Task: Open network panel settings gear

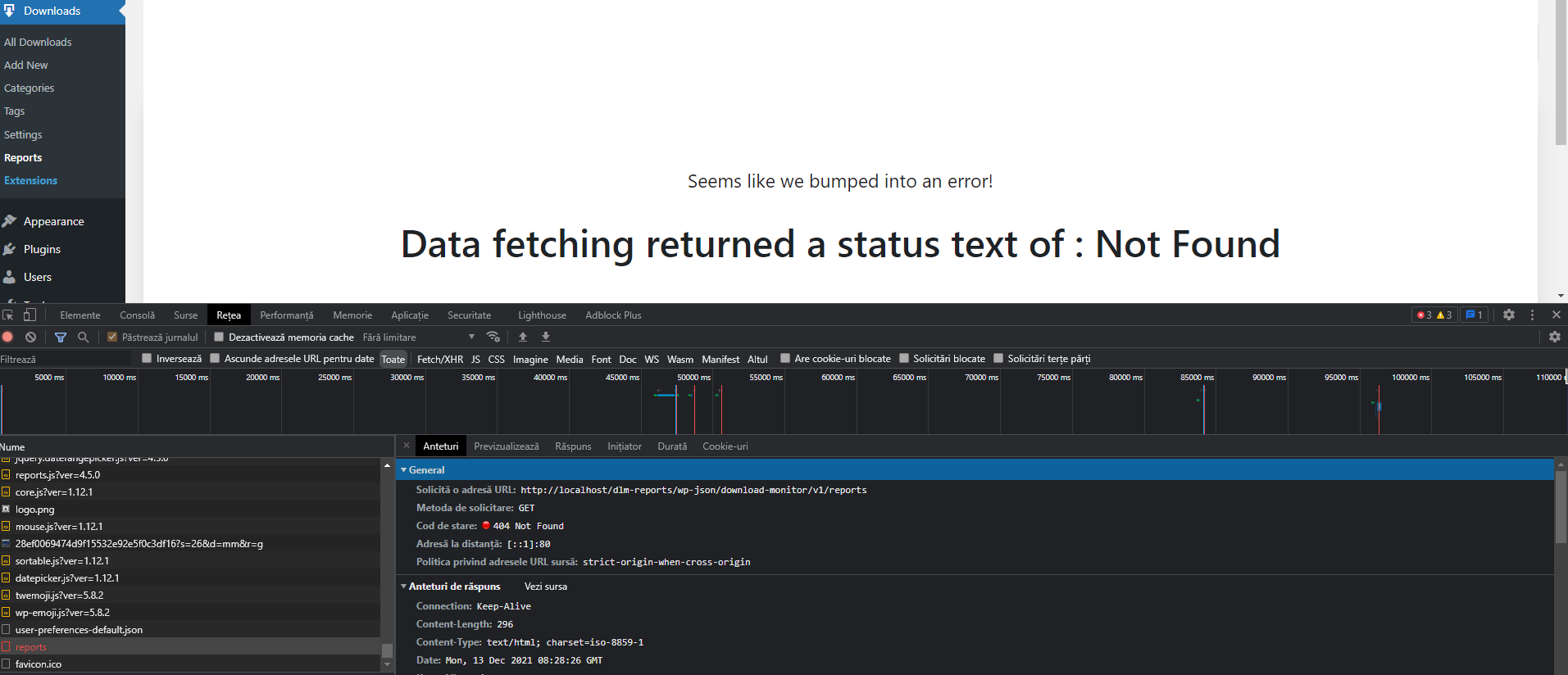Action: click(1555, 337)
